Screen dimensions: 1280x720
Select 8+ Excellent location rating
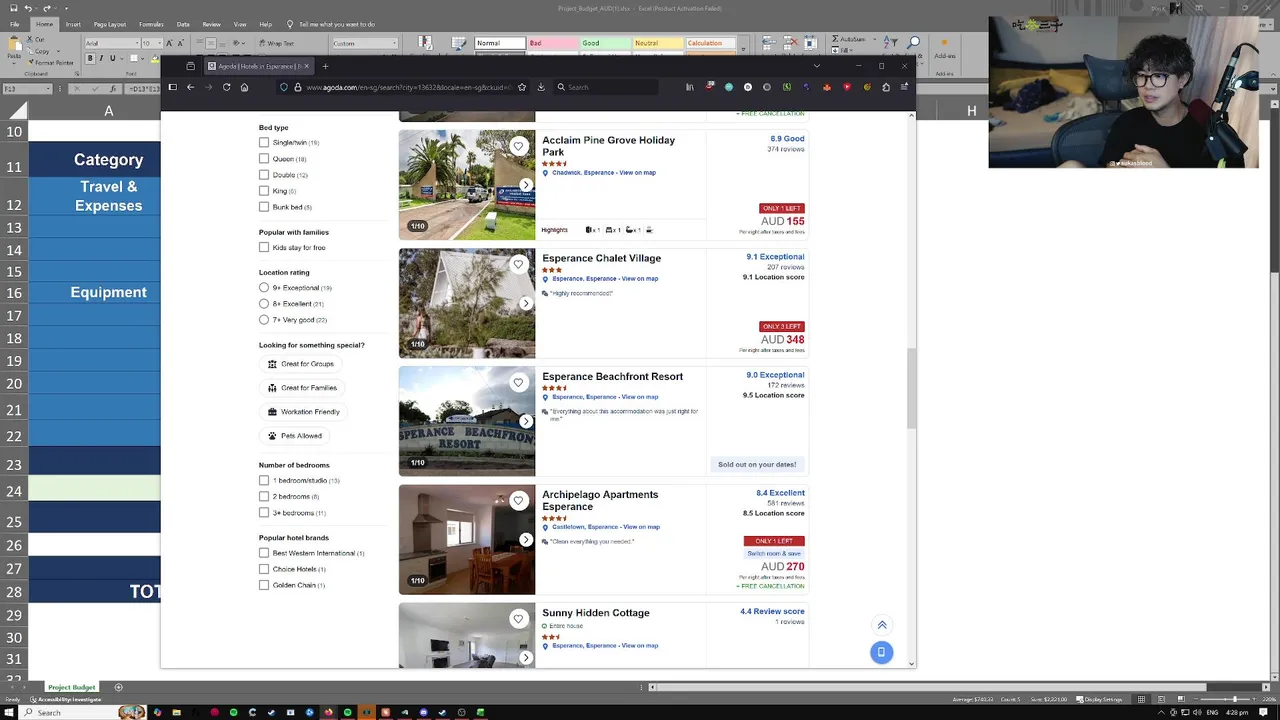264,304
